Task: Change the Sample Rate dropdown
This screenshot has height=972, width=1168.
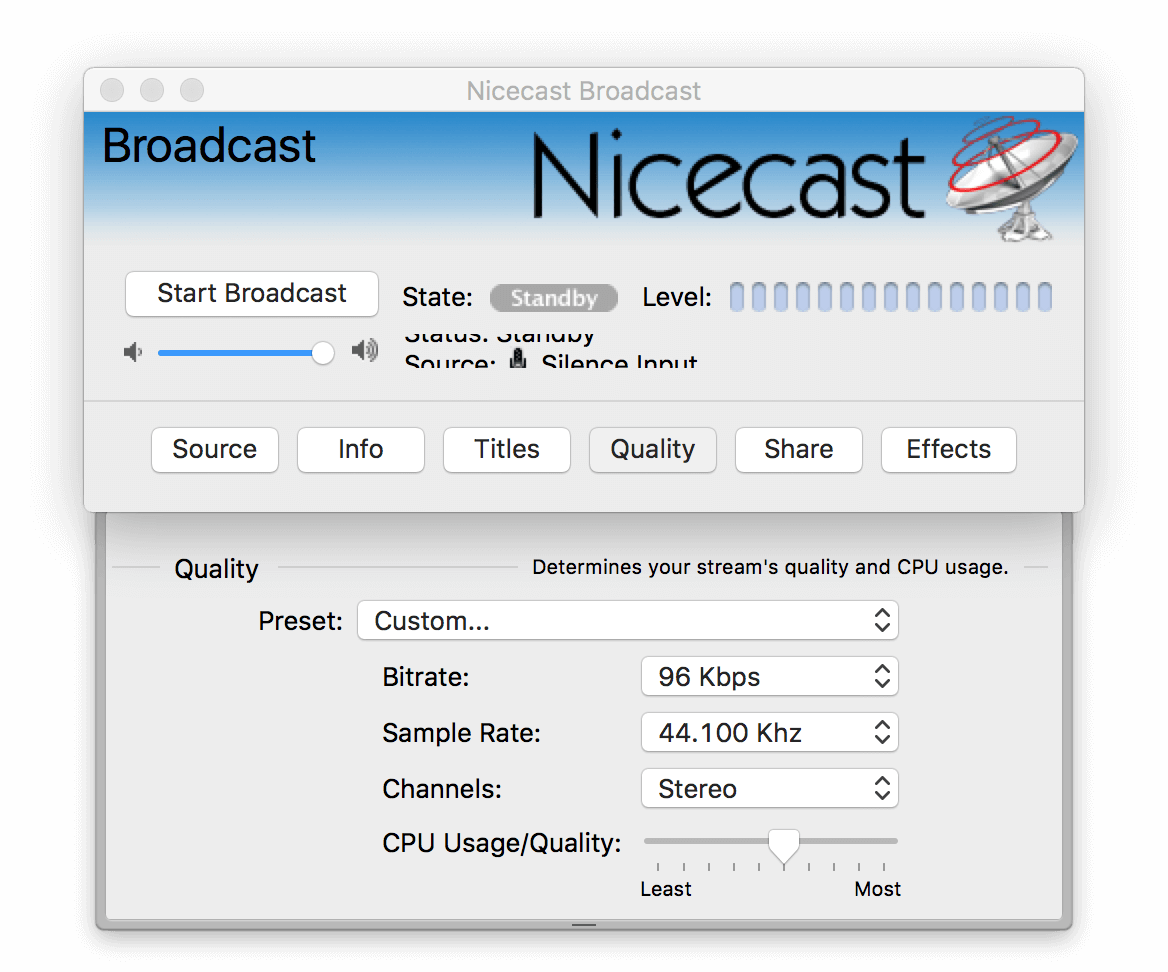Action: click(x=769, y=732)
